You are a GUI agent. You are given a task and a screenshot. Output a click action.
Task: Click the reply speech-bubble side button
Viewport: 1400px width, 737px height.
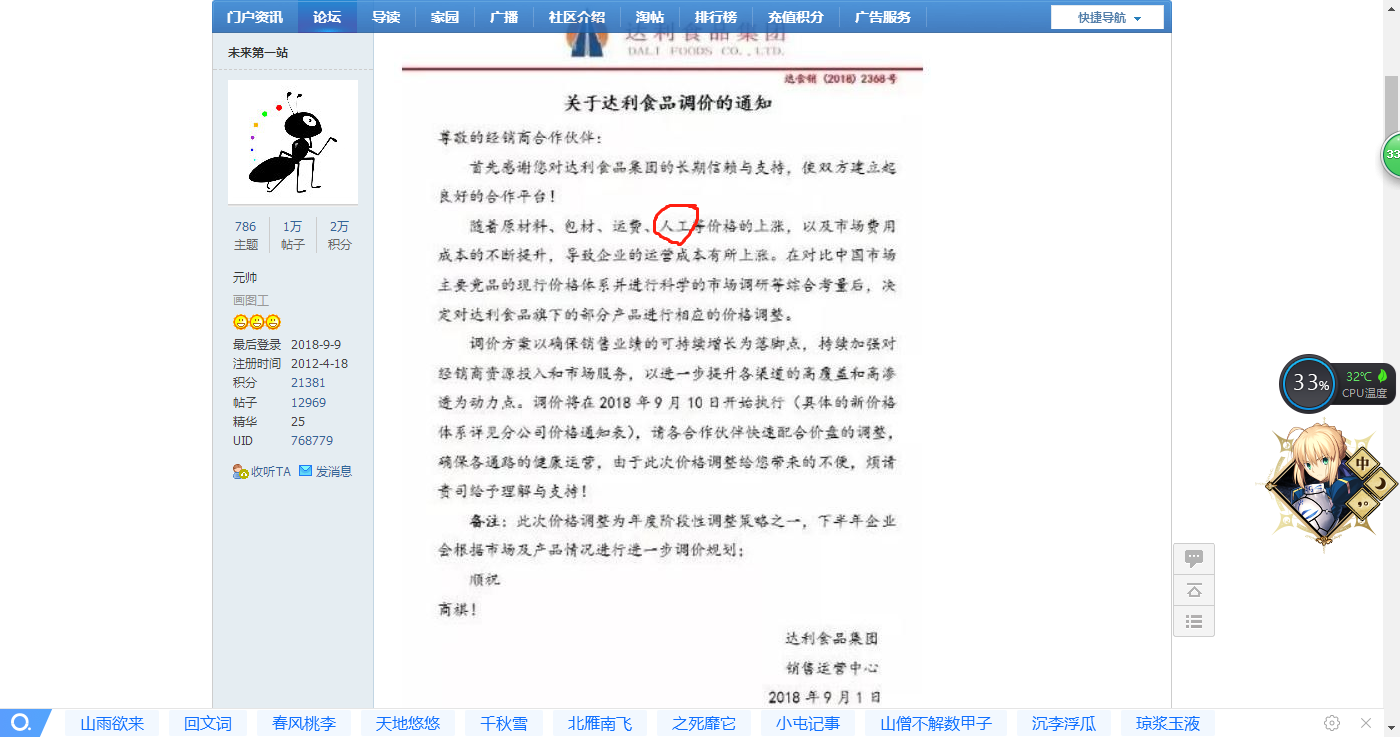coord(1194,559)
